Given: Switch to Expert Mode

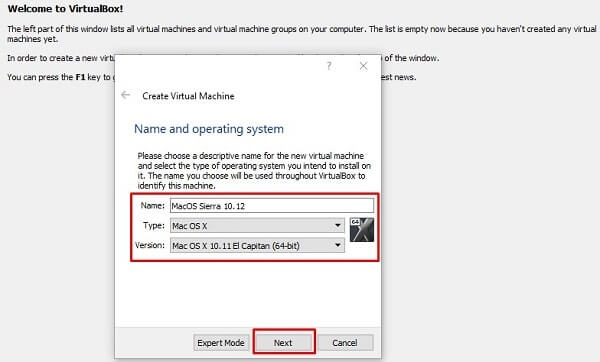Looking at the screenshot, I should [x=221, y=342].
